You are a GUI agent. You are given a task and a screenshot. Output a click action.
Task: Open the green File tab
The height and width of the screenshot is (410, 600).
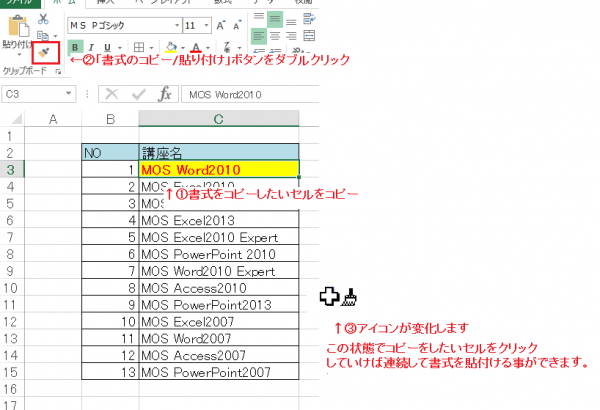[19, 3]
